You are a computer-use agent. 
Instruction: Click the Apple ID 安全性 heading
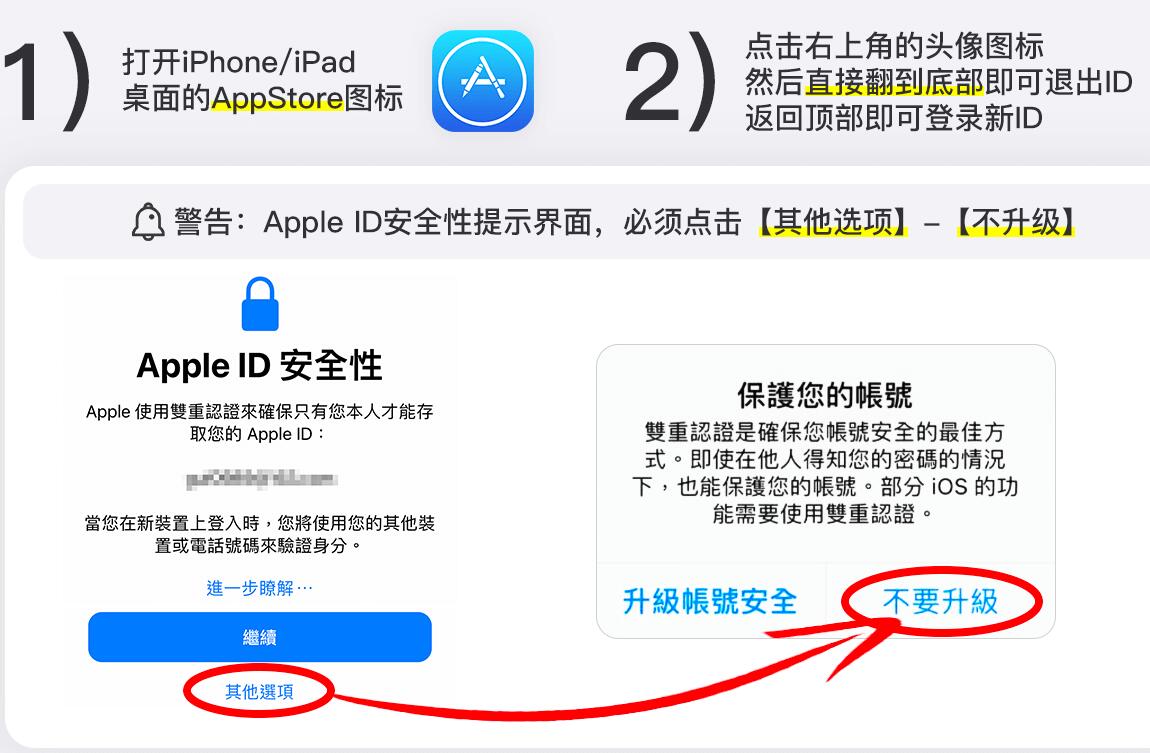tap(260, 365)
